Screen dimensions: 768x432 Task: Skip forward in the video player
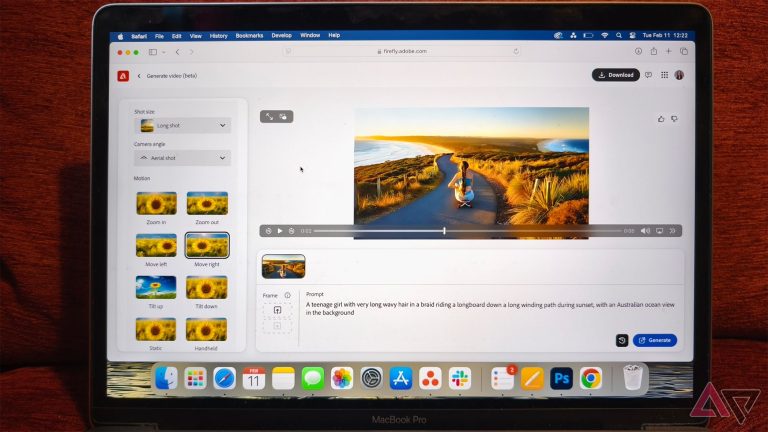click(x=291, y=231)
